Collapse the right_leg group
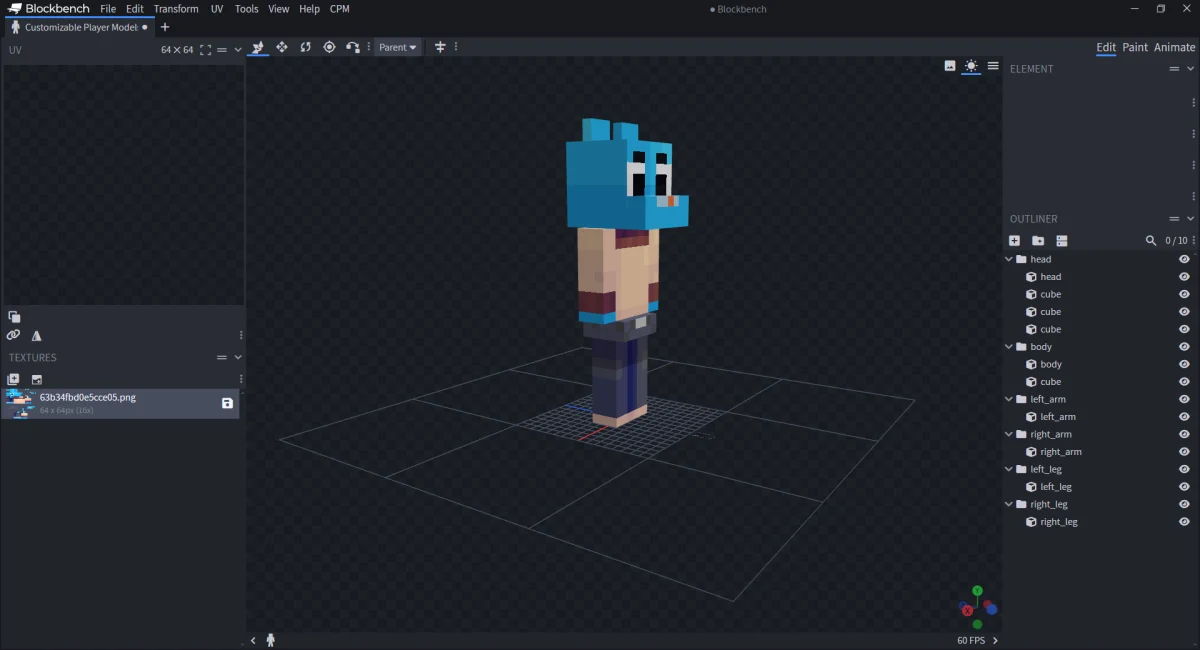Image resolution: width=1200 pixels, height=650 pixels. [1009, 504]
